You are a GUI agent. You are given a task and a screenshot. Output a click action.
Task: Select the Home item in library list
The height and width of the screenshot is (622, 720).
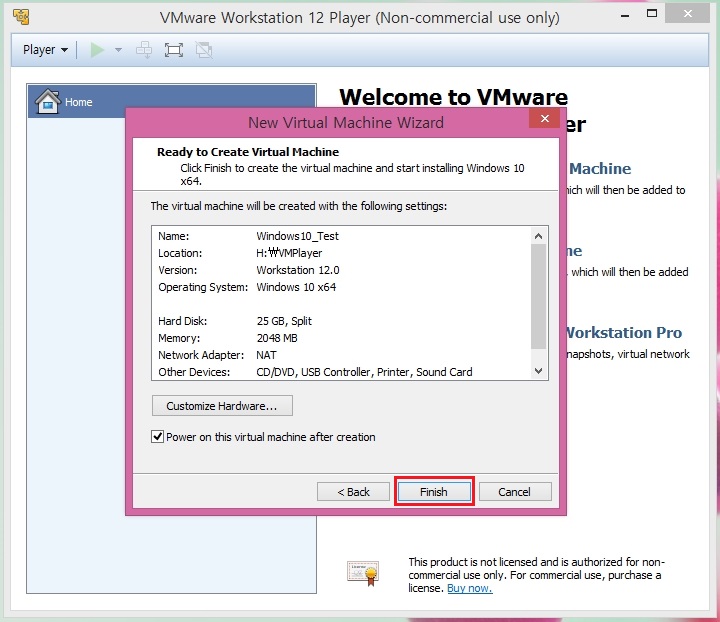(172, 101)
